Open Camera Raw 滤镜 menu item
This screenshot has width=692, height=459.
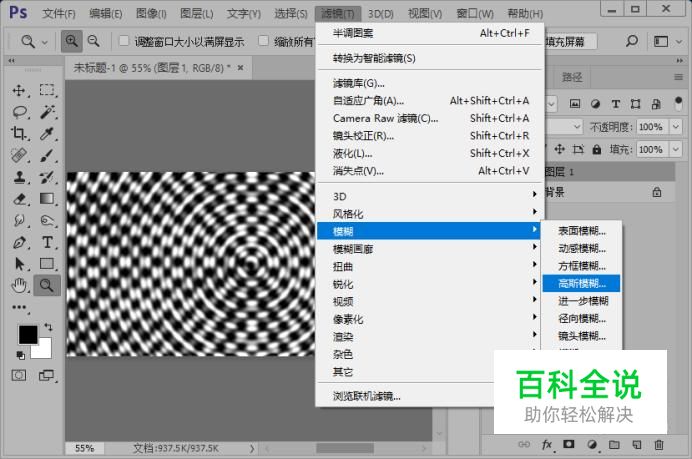pos(429,118)
